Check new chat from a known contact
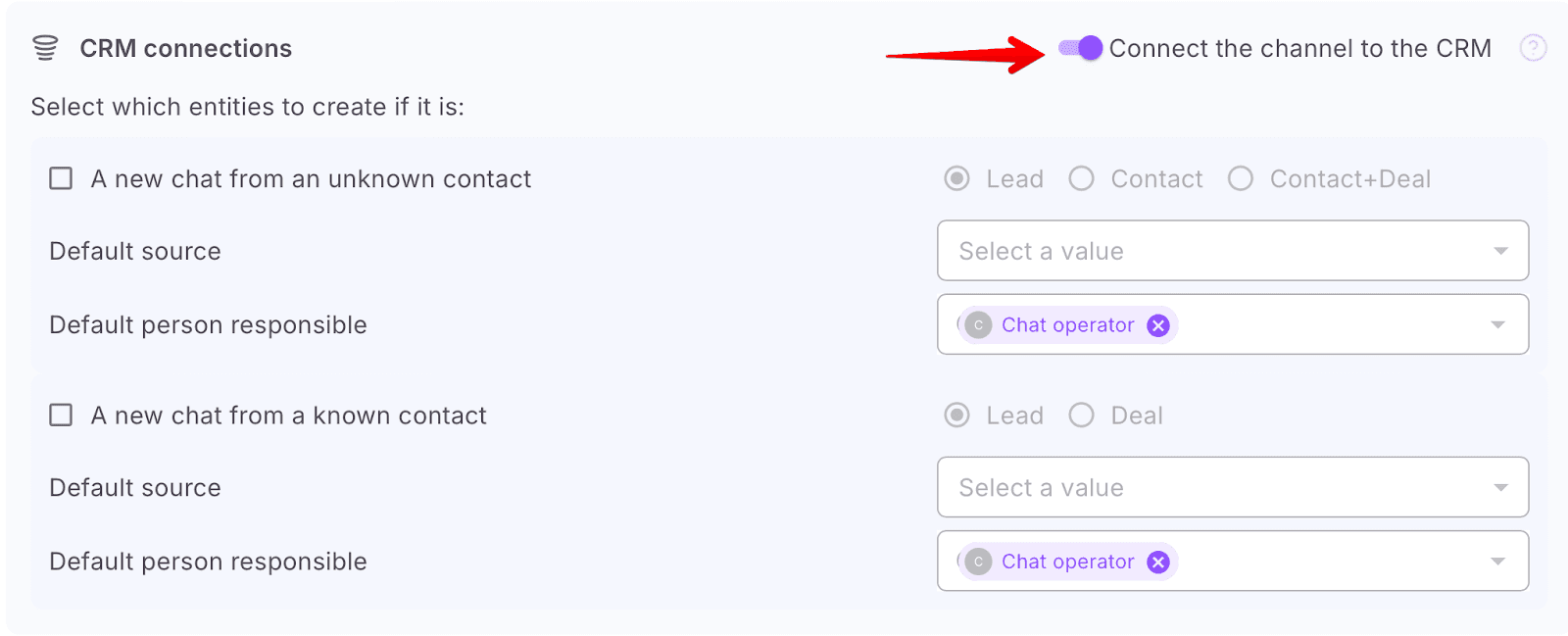 point(61,416)
